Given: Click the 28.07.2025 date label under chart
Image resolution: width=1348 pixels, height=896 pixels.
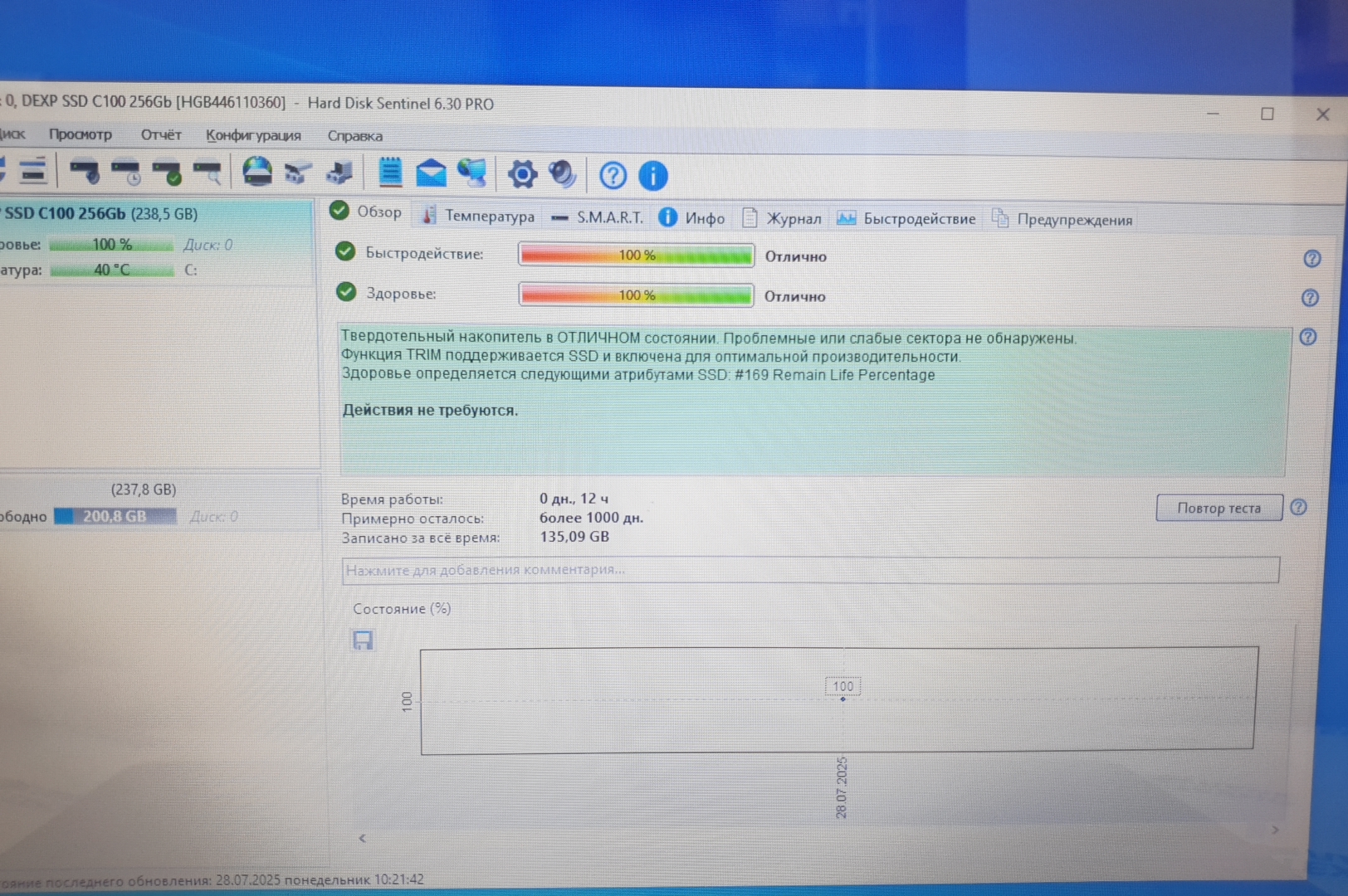Looking at the screenshot, I should 842,787.
